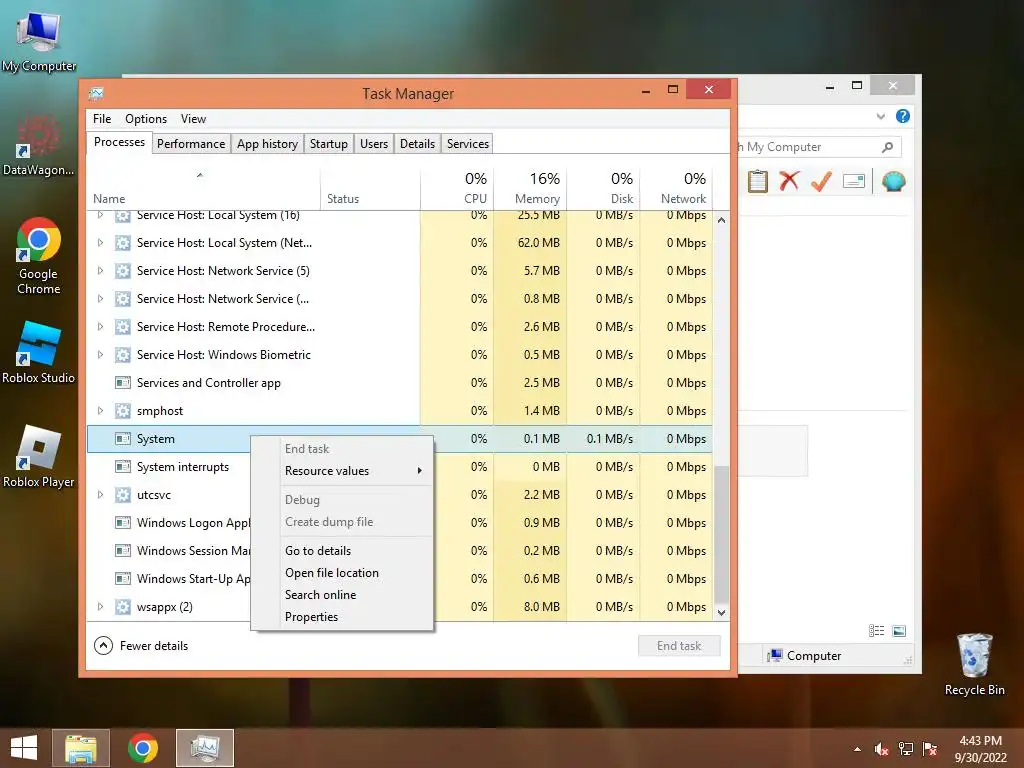Click the smphost process gear icon
The image size is (1024, 768).
click(x=122, y=411)
